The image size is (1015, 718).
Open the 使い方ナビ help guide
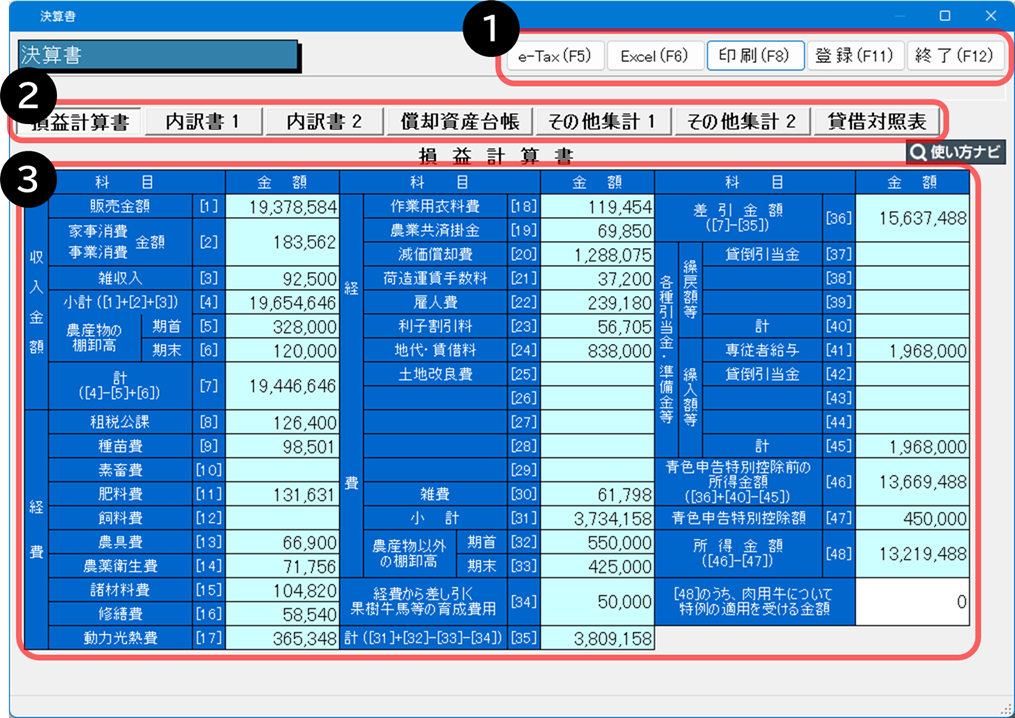(x=955, y=153)
